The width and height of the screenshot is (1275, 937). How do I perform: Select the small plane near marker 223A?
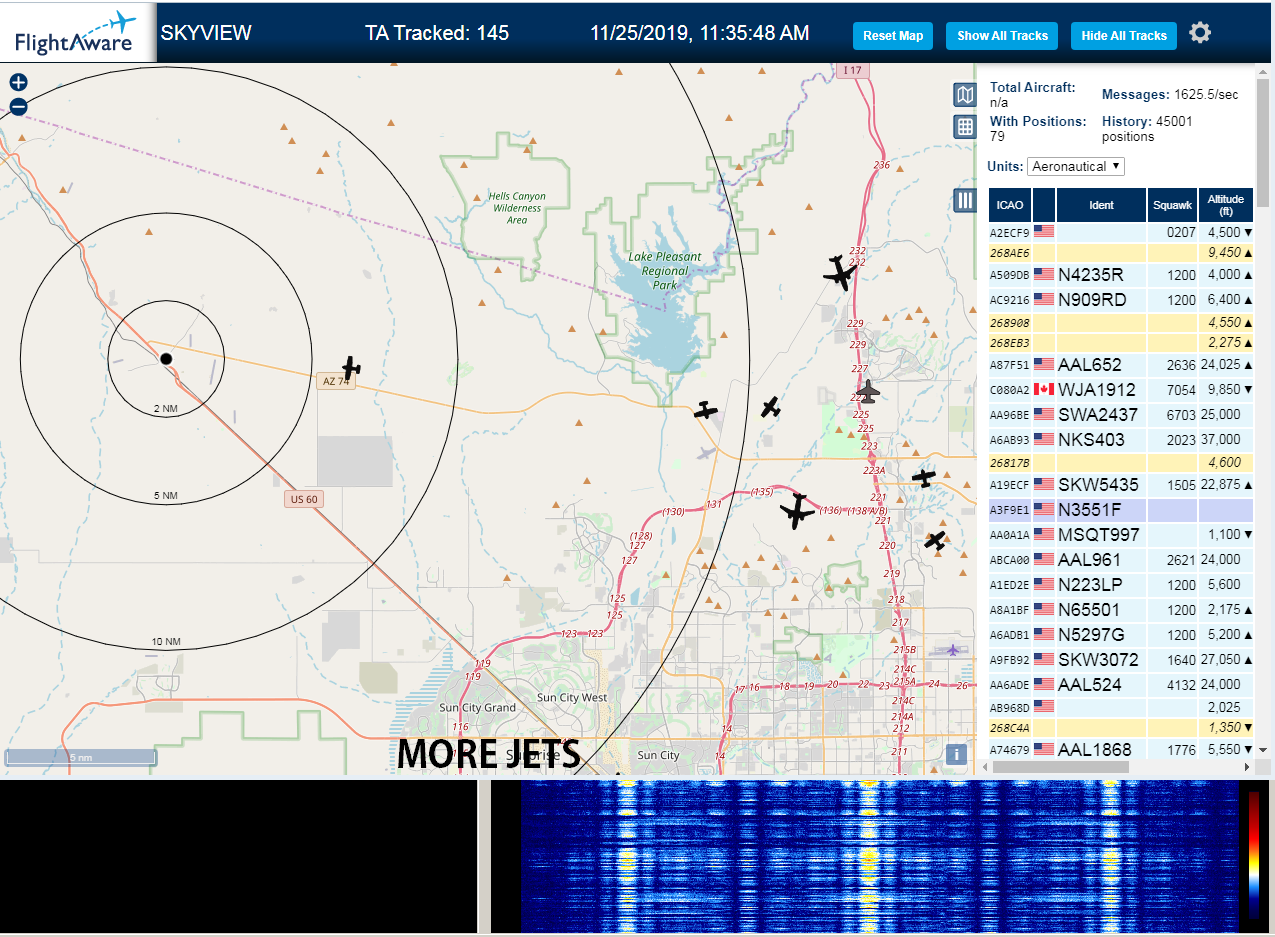click(924, 477)
